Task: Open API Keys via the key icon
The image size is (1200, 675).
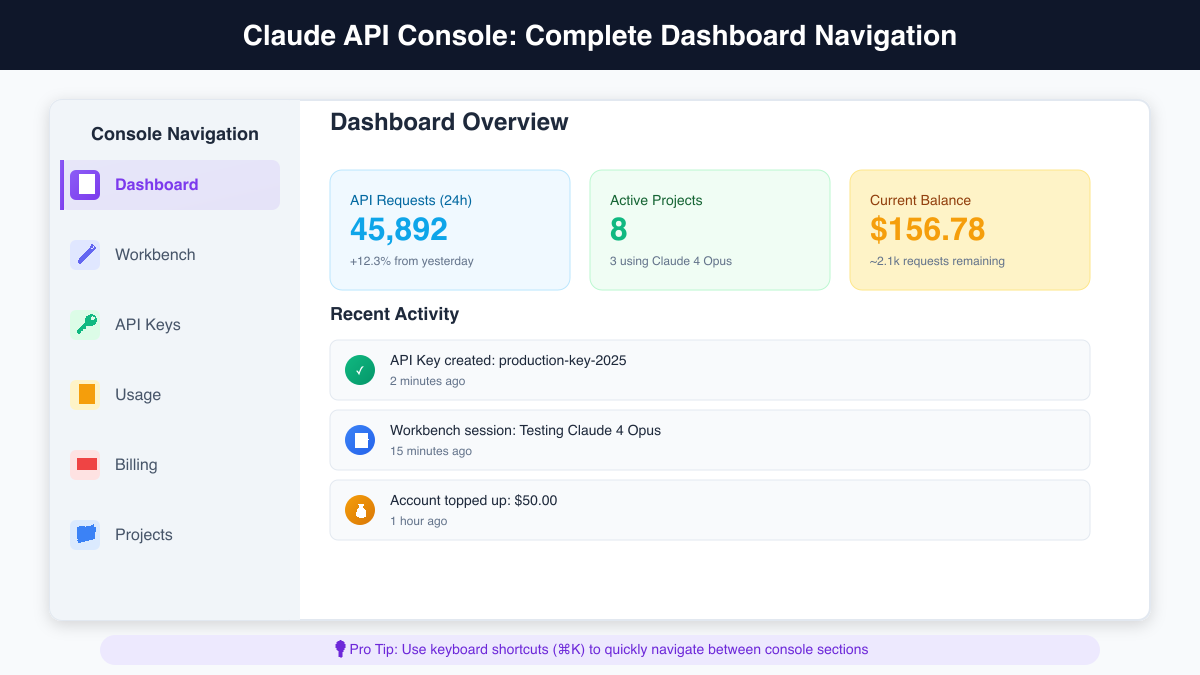Action: [84, 324]
